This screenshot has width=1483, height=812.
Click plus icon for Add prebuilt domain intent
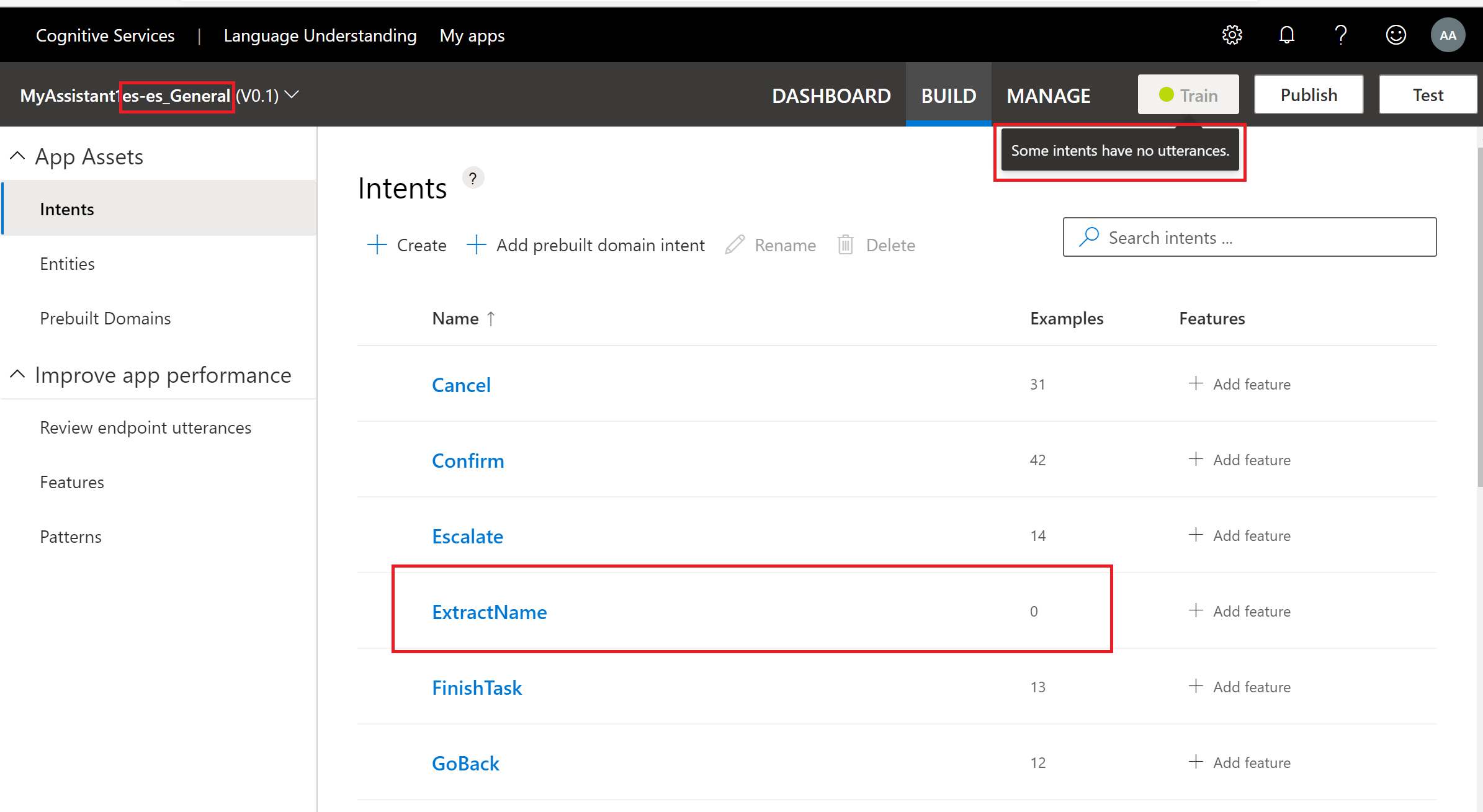(x=476, y=244)
